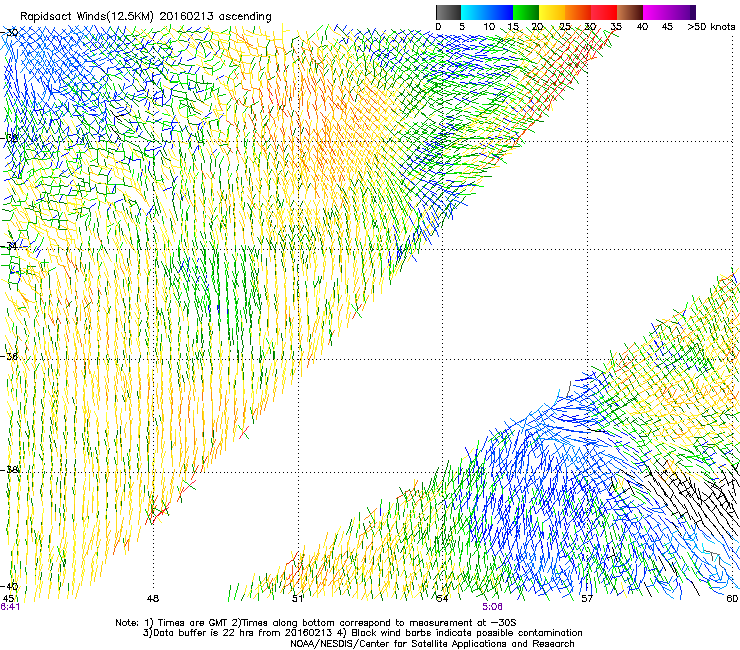The height and width of the screenshot is (650, 740).
Task: Click the '57' longitude axis label
Action: pyautogui.click(x=587, y=599)
